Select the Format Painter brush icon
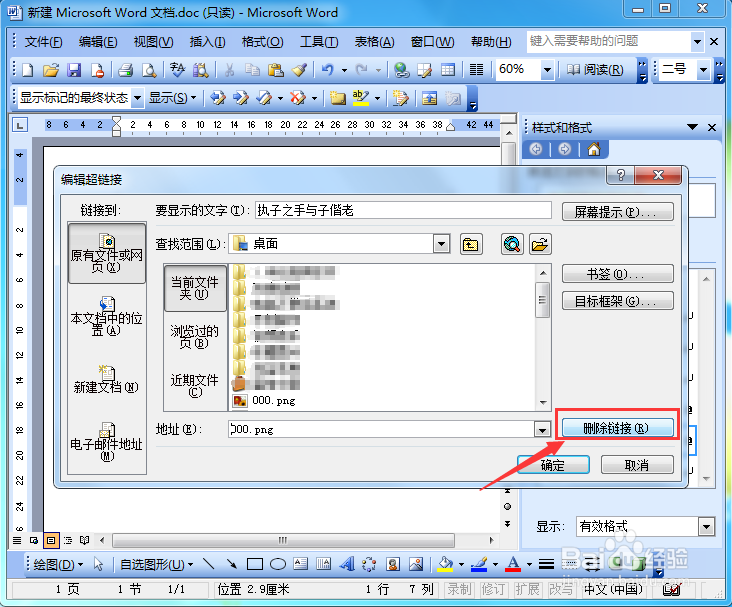This screenshot has width=732, height=607. coord(299,70)
